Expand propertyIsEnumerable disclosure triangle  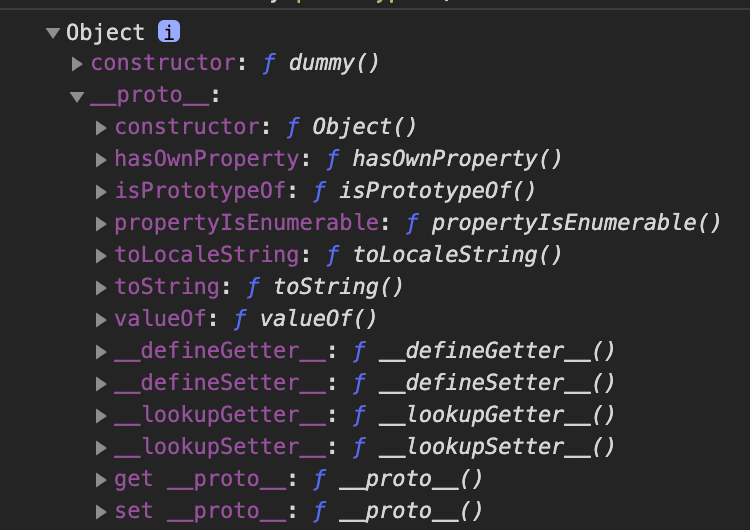pyautogui.click(x=101, y=224)
